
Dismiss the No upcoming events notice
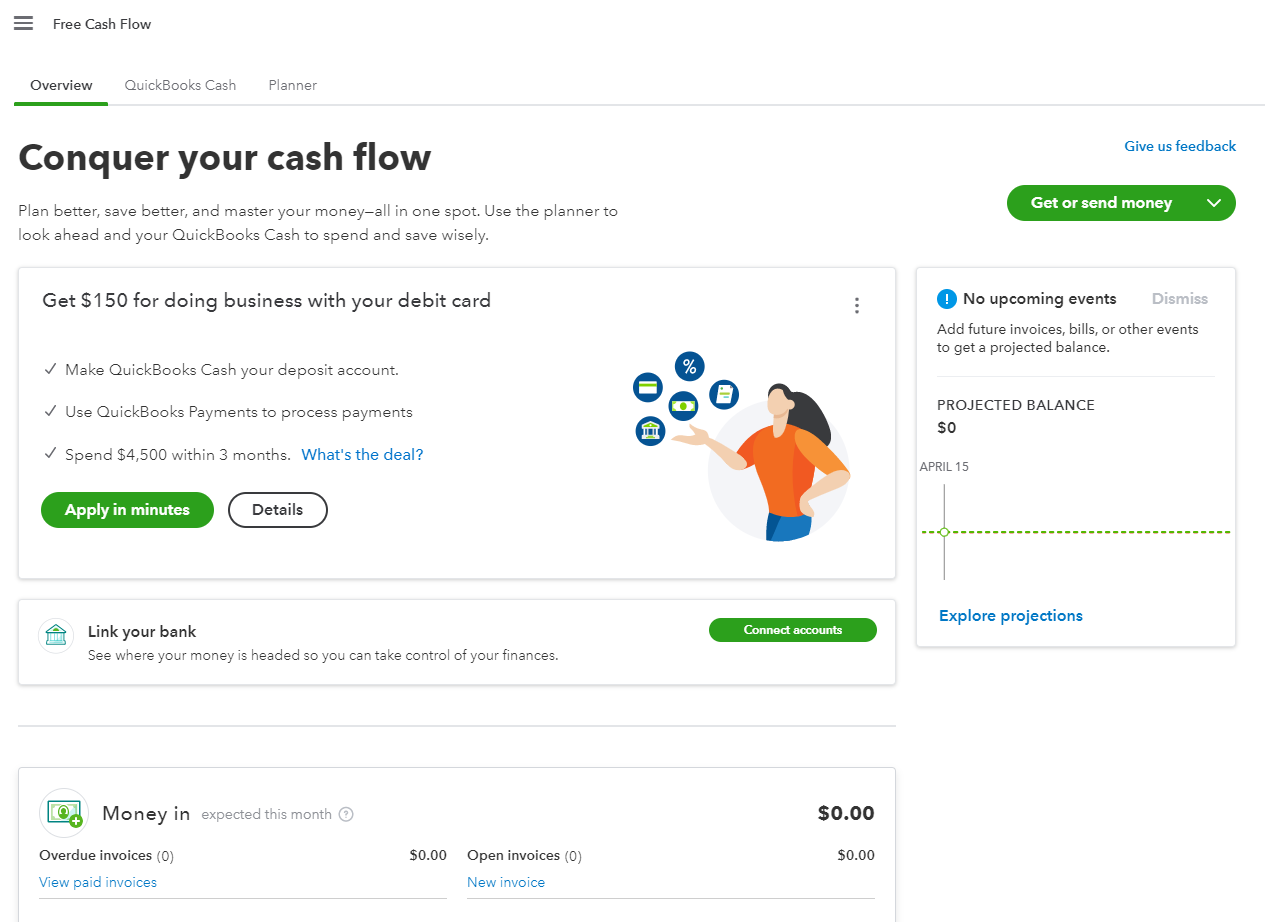pos(1179,299)
